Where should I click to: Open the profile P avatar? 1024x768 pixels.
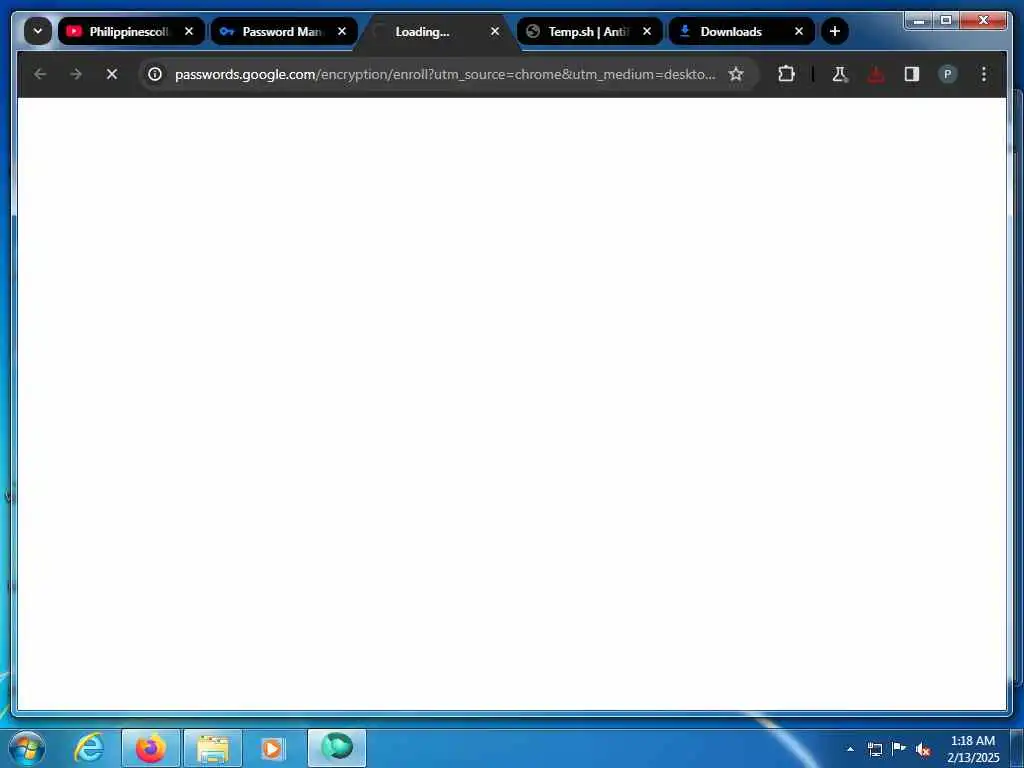pos(948,74)
